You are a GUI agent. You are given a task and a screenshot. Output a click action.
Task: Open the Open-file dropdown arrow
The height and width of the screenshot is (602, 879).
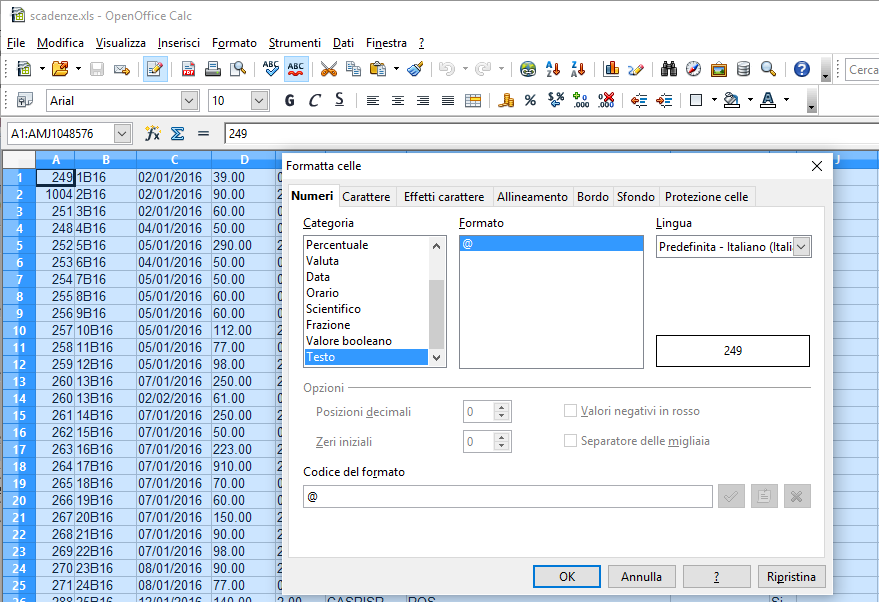78,69
